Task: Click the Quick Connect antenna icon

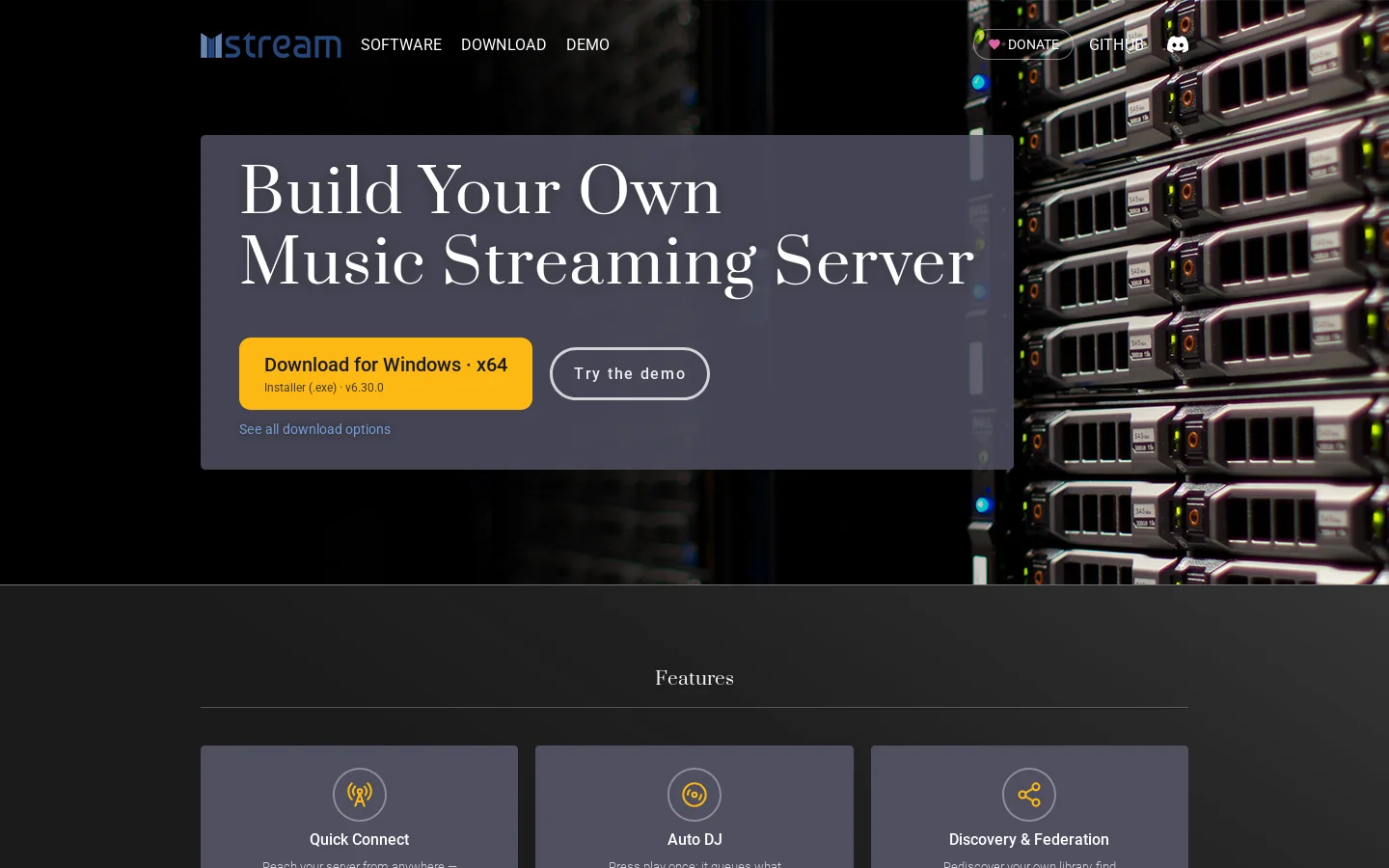Action: (360, 795)
